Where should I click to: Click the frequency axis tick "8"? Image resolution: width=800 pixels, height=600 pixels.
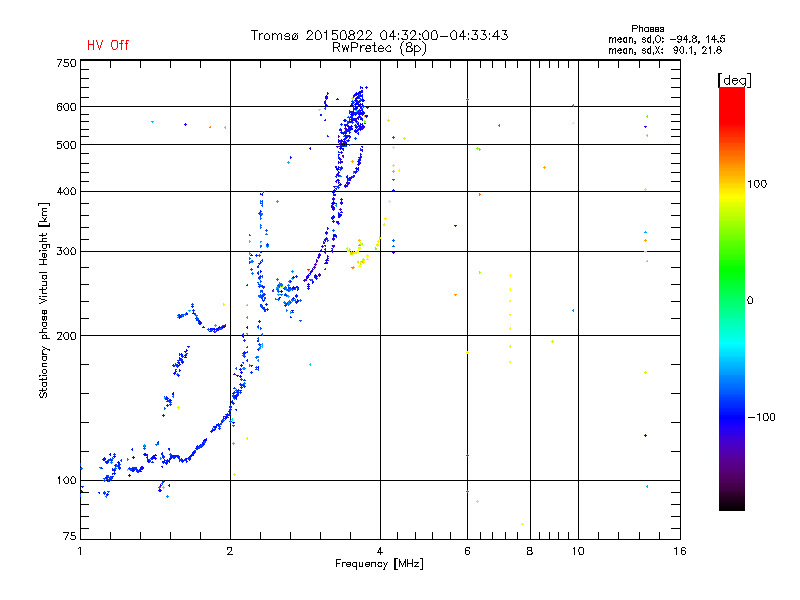click(x=530, y=551)
